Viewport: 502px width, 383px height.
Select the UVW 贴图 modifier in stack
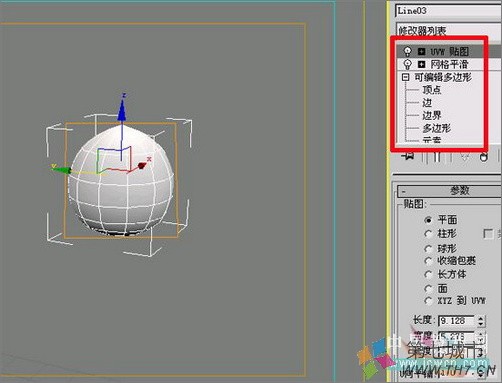(450, 52)
